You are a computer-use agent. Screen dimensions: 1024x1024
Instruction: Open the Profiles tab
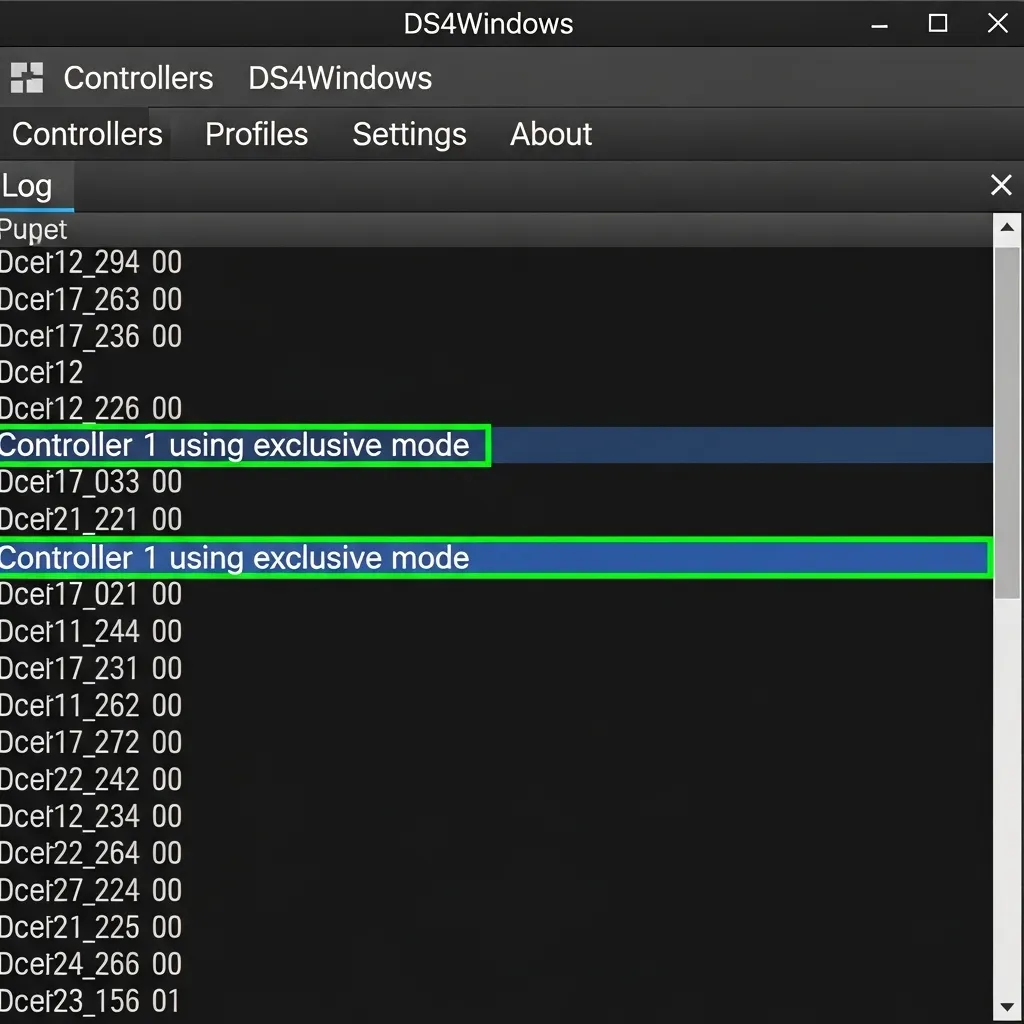255,134
